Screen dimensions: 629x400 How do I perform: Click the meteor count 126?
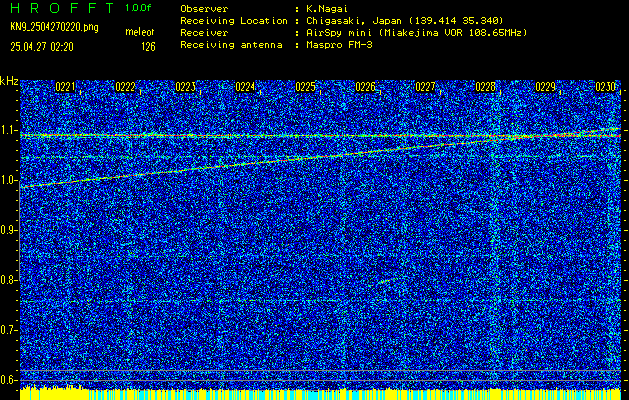point(148,47)
